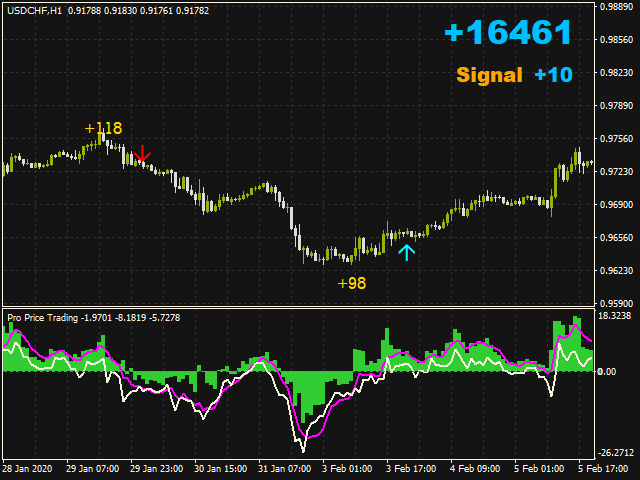640x480 pixels.
Task: Select the +98 profit label
Action: [352, 283]
